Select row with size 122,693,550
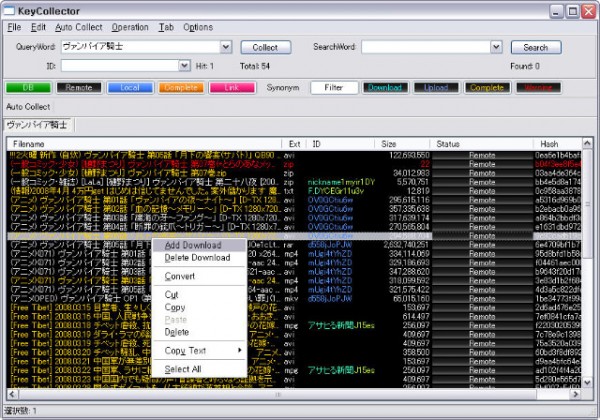 tap(294, 155)
